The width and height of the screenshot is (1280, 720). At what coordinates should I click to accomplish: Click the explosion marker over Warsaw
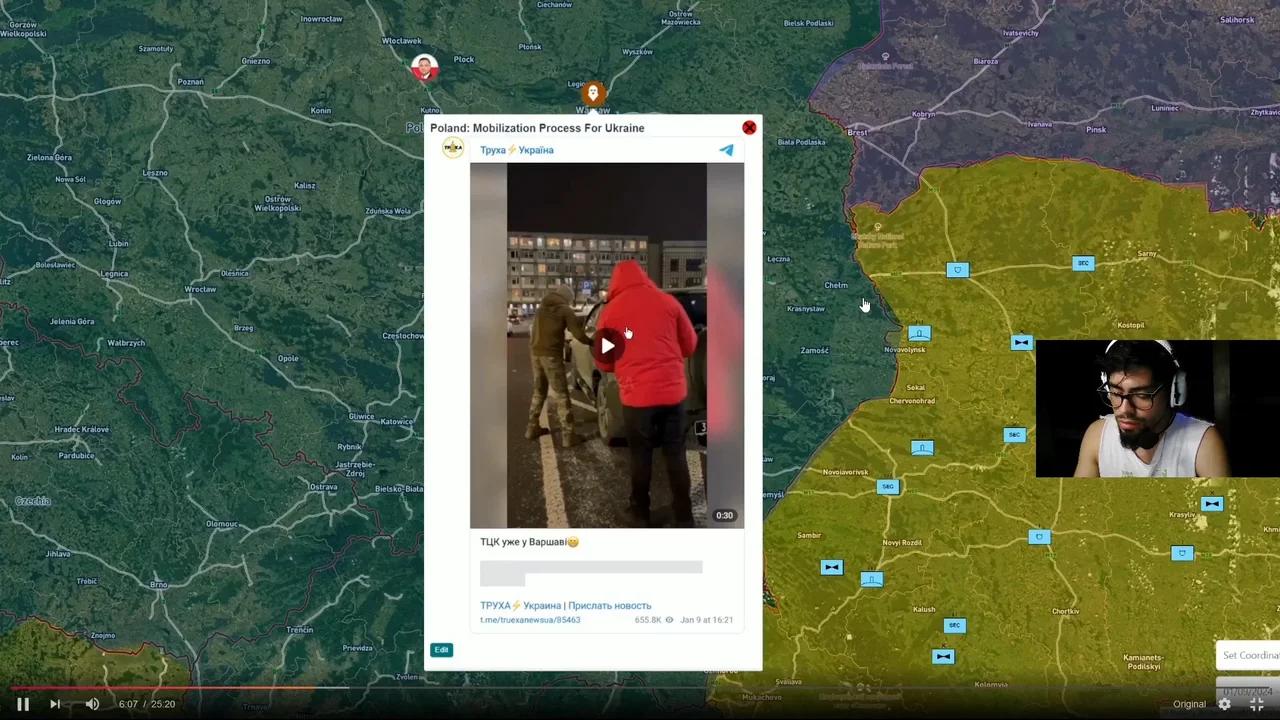[593, 93]
